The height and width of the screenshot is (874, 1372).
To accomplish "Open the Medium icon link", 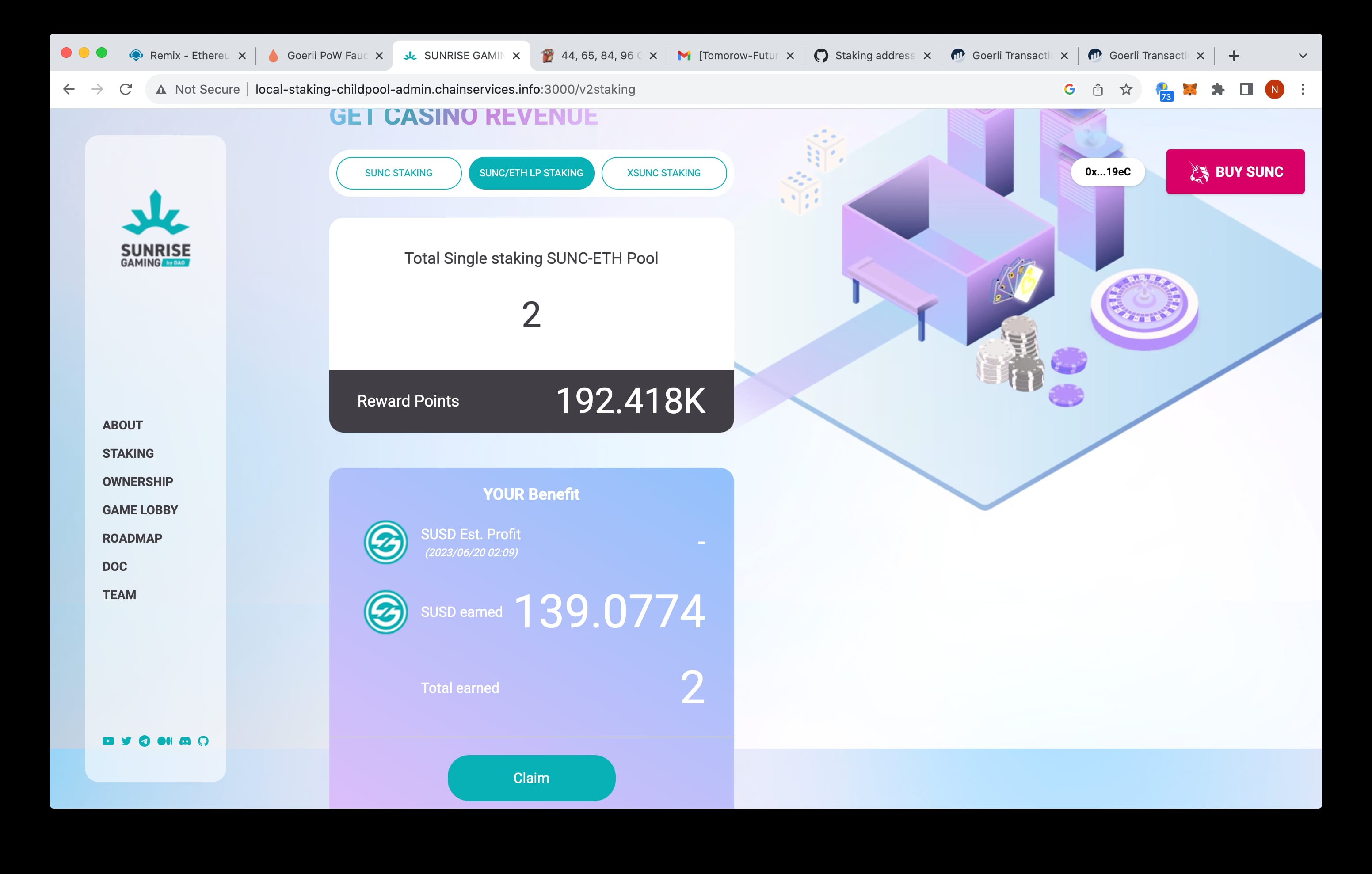I will click(165, 741).
